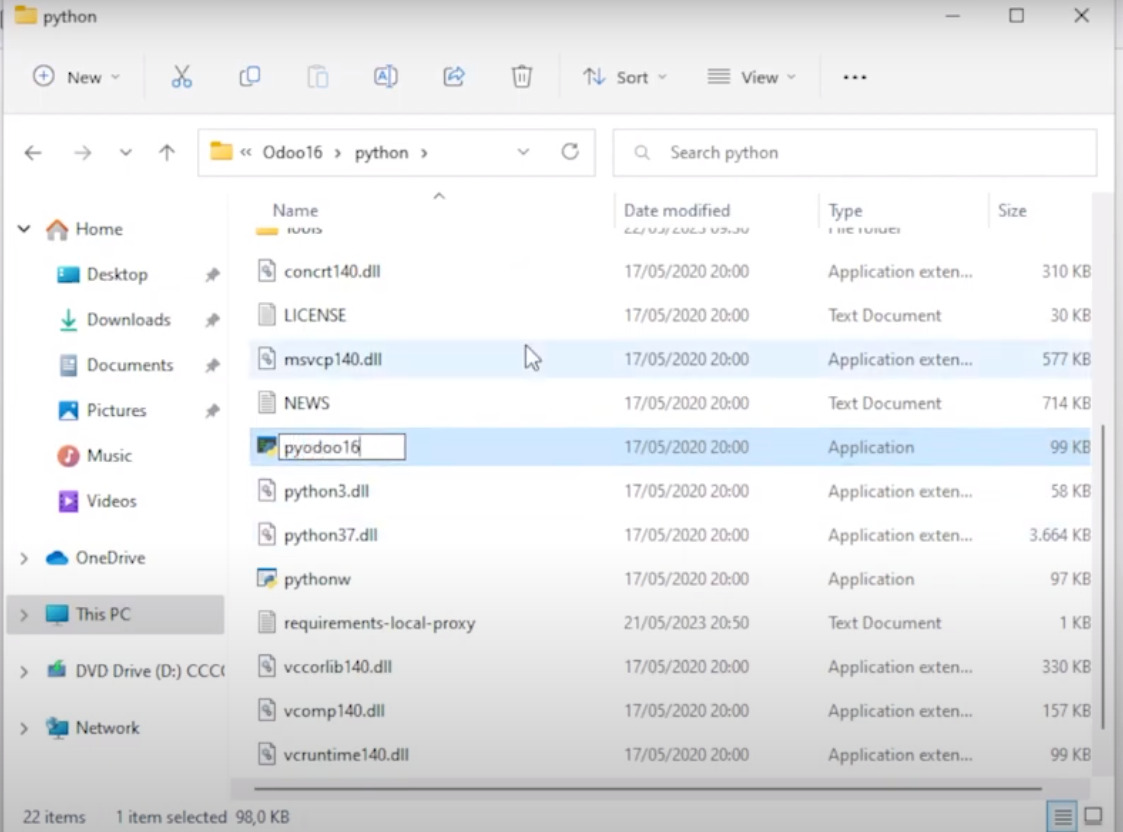Click the vertical scrollbar in file list
The height and width of the screenshot is (832, 1123).
pyautogui.click(x=1103, y=575)
